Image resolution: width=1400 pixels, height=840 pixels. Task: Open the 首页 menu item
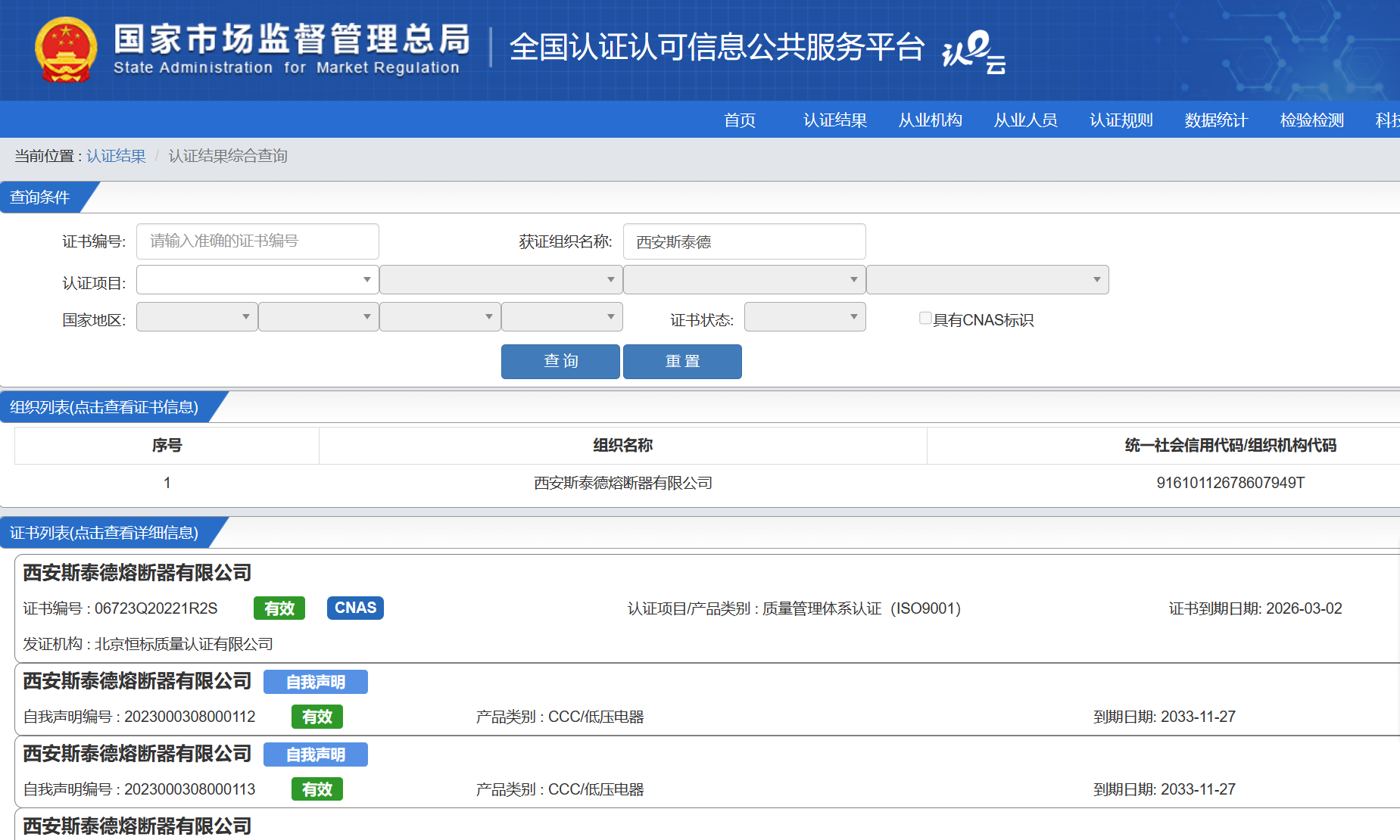point(740,120)
